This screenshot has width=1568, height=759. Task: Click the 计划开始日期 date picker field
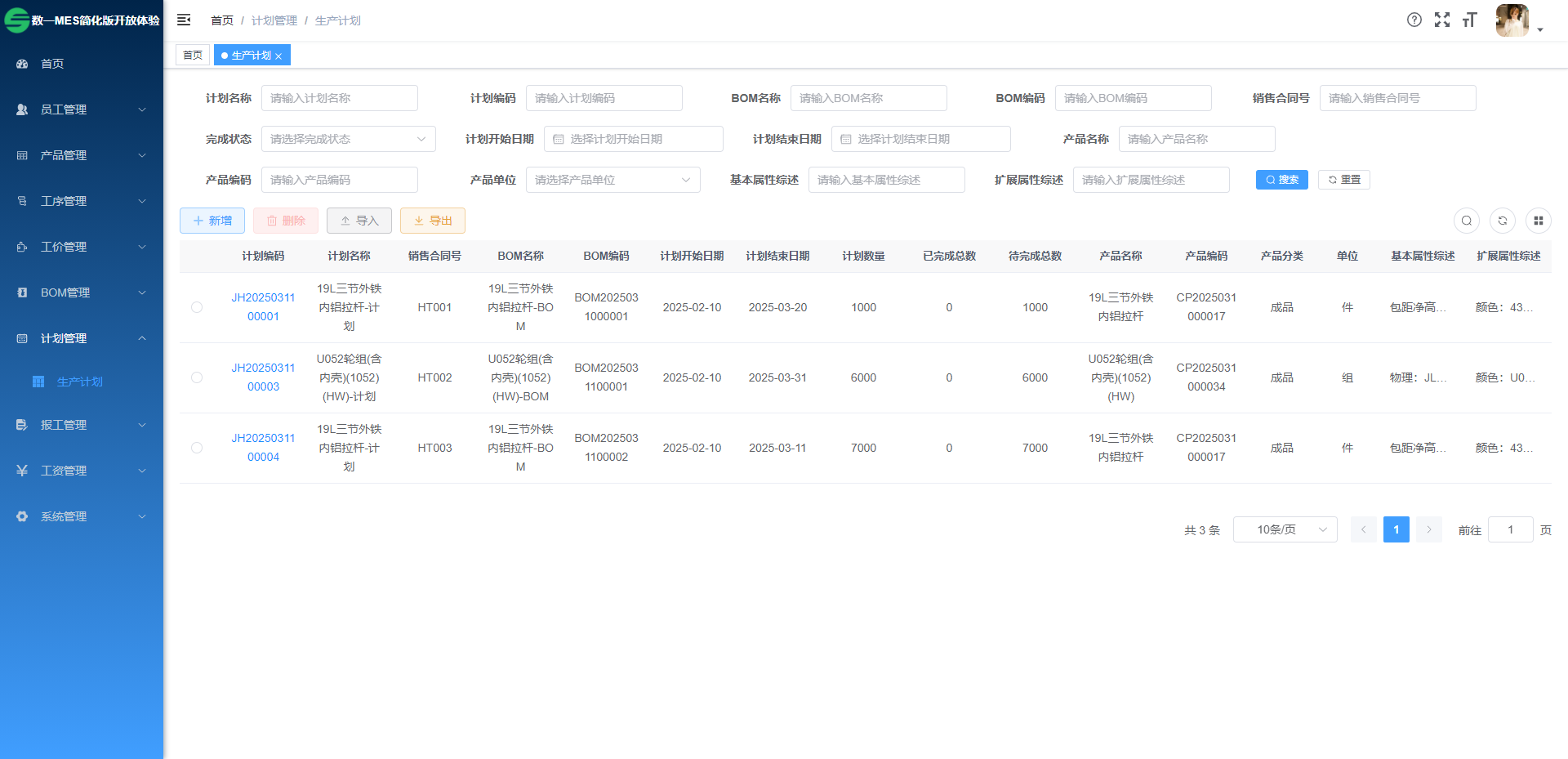[634, 139]
